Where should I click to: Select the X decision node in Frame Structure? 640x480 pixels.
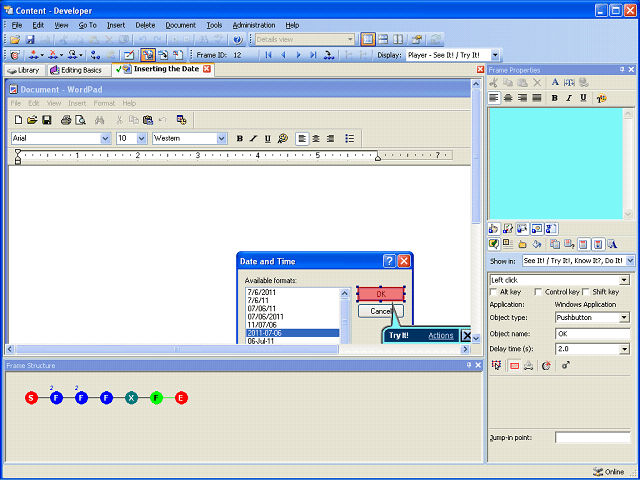pyautogui.click(x=131, y=398)
